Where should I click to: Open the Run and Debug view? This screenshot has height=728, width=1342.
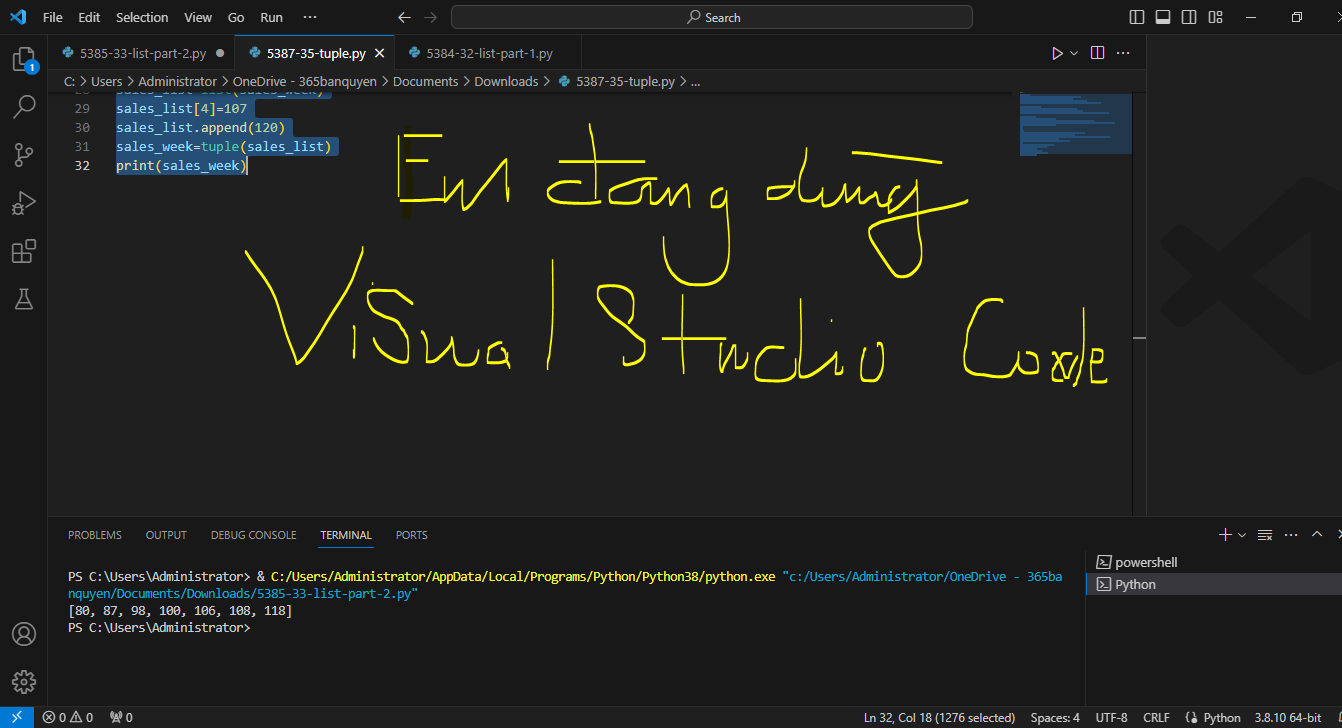coord(24,203)
